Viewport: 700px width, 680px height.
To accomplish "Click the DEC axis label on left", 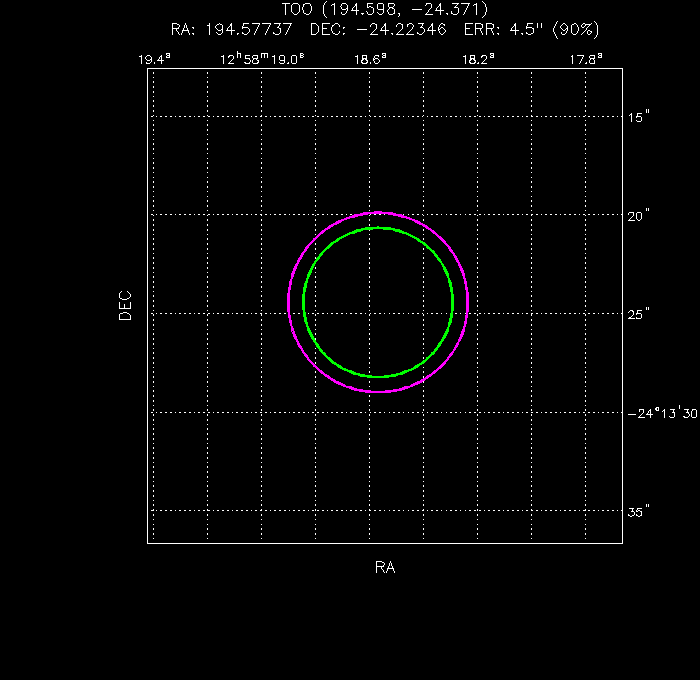I will [x=125, y=305].
